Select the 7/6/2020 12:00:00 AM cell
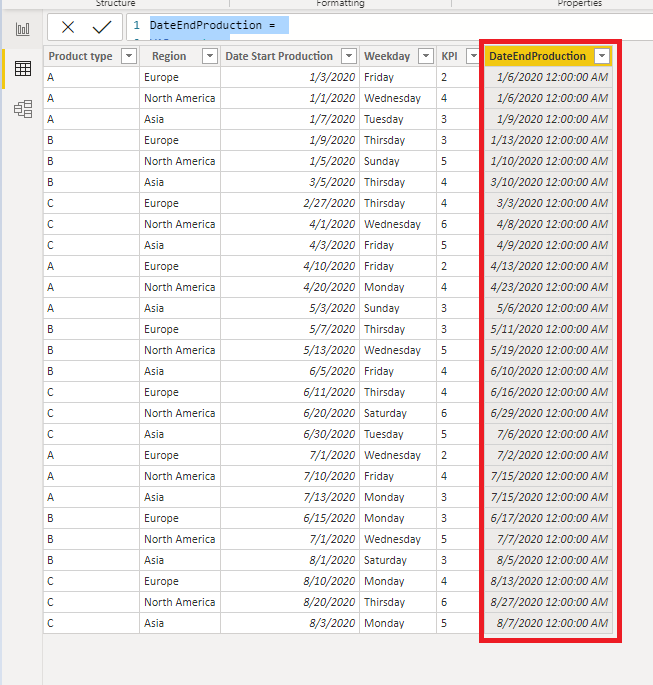Image resolution: width=653 pixels, height=685 pixels. (x=548, y=434)
